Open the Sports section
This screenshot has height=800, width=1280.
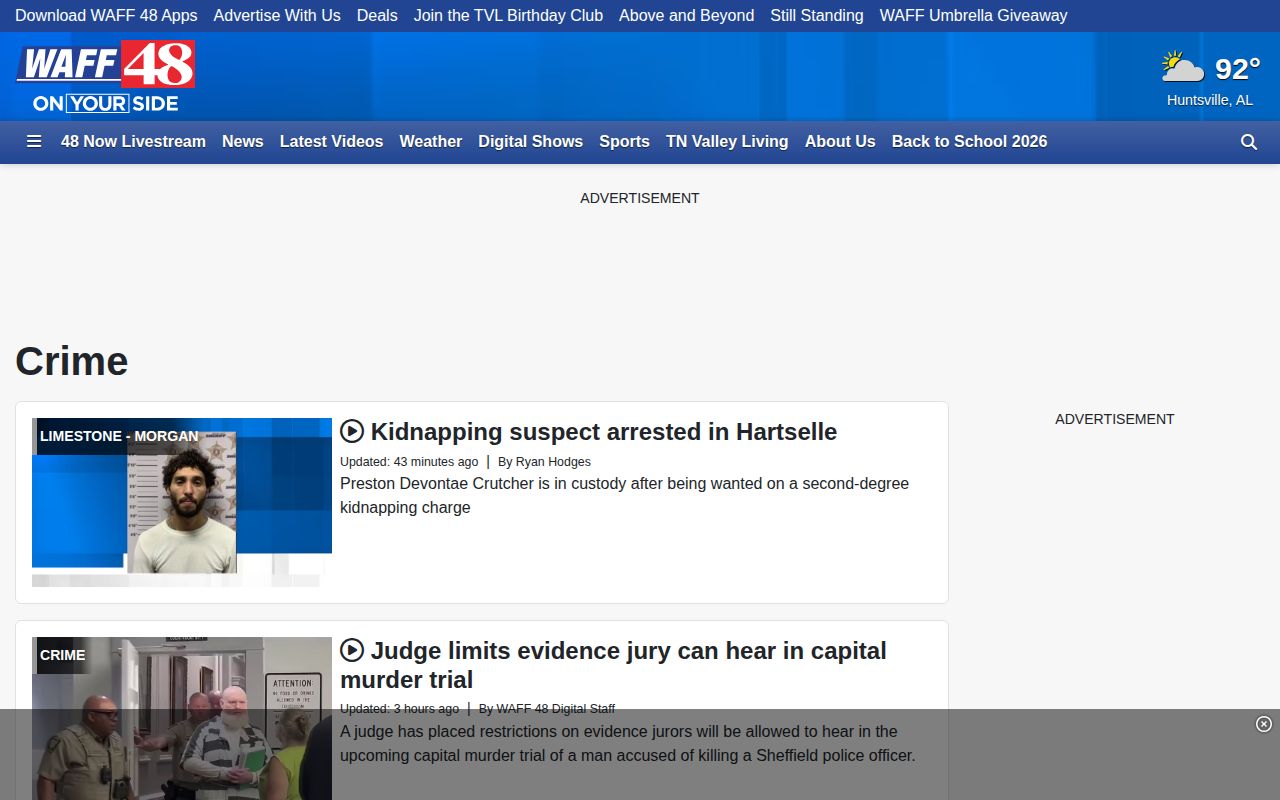[x=625, y=142]
